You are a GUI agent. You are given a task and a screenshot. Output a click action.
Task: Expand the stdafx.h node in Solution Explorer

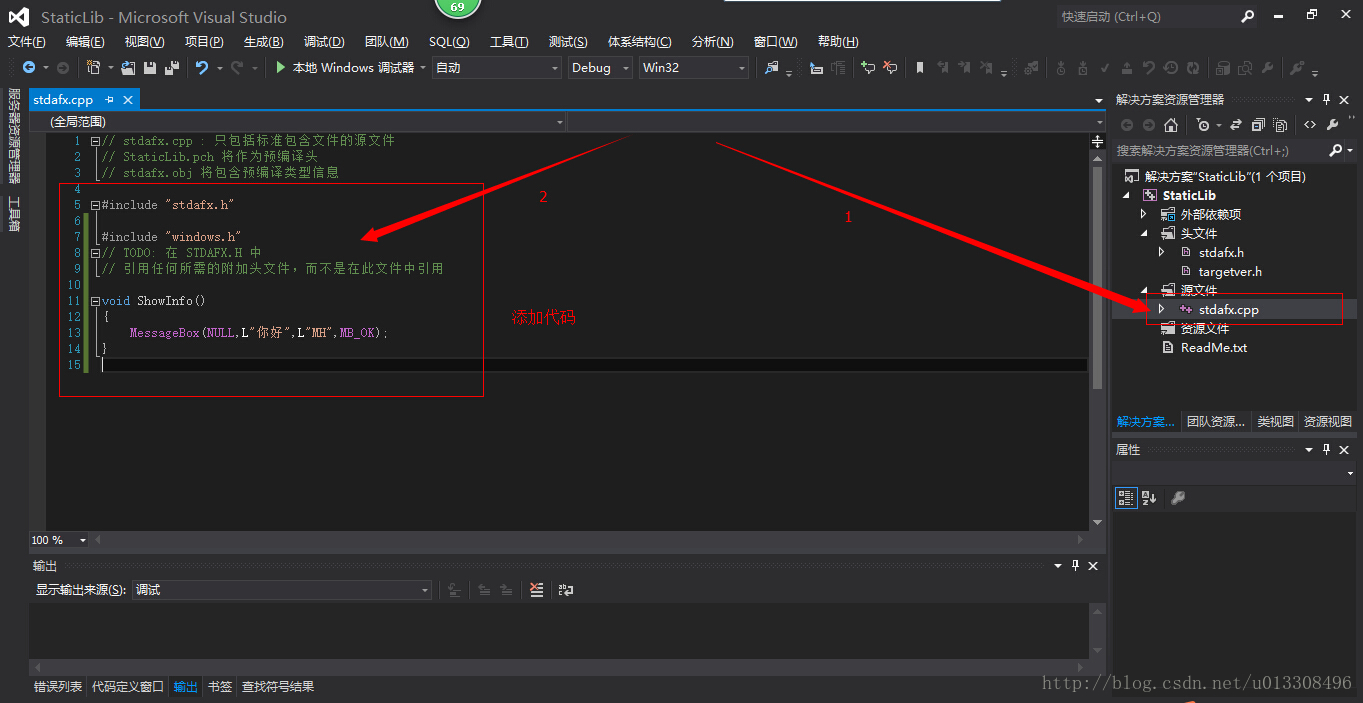[1161, 252]
